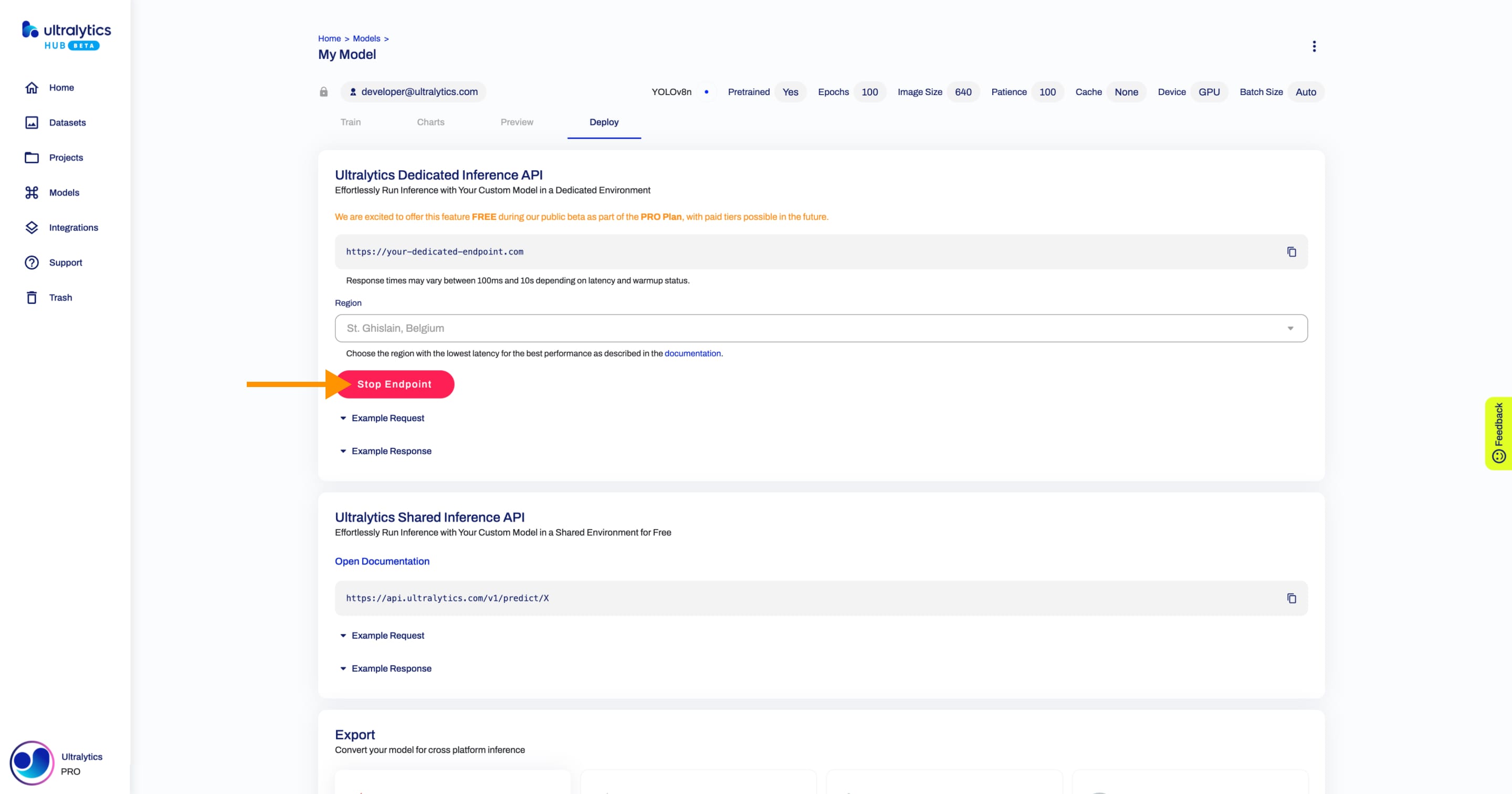The height and width of the screenshot is (794, 1512).
Task: Copy the shared inference API URL
Action: (1291, 599)
